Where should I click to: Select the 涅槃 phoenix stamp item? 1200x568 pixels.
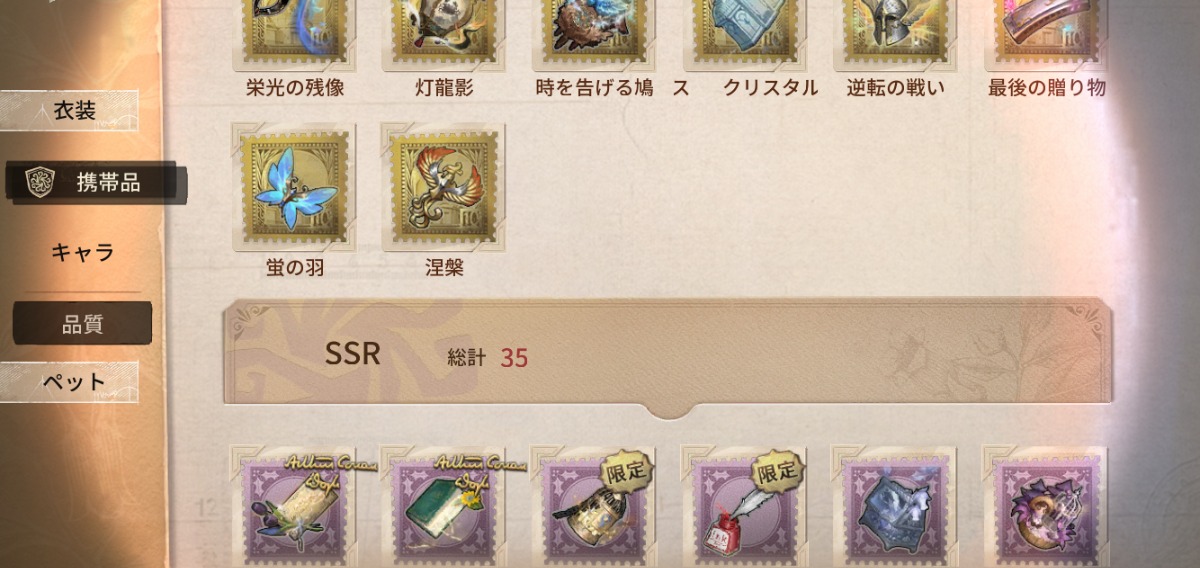click(443, 187)
